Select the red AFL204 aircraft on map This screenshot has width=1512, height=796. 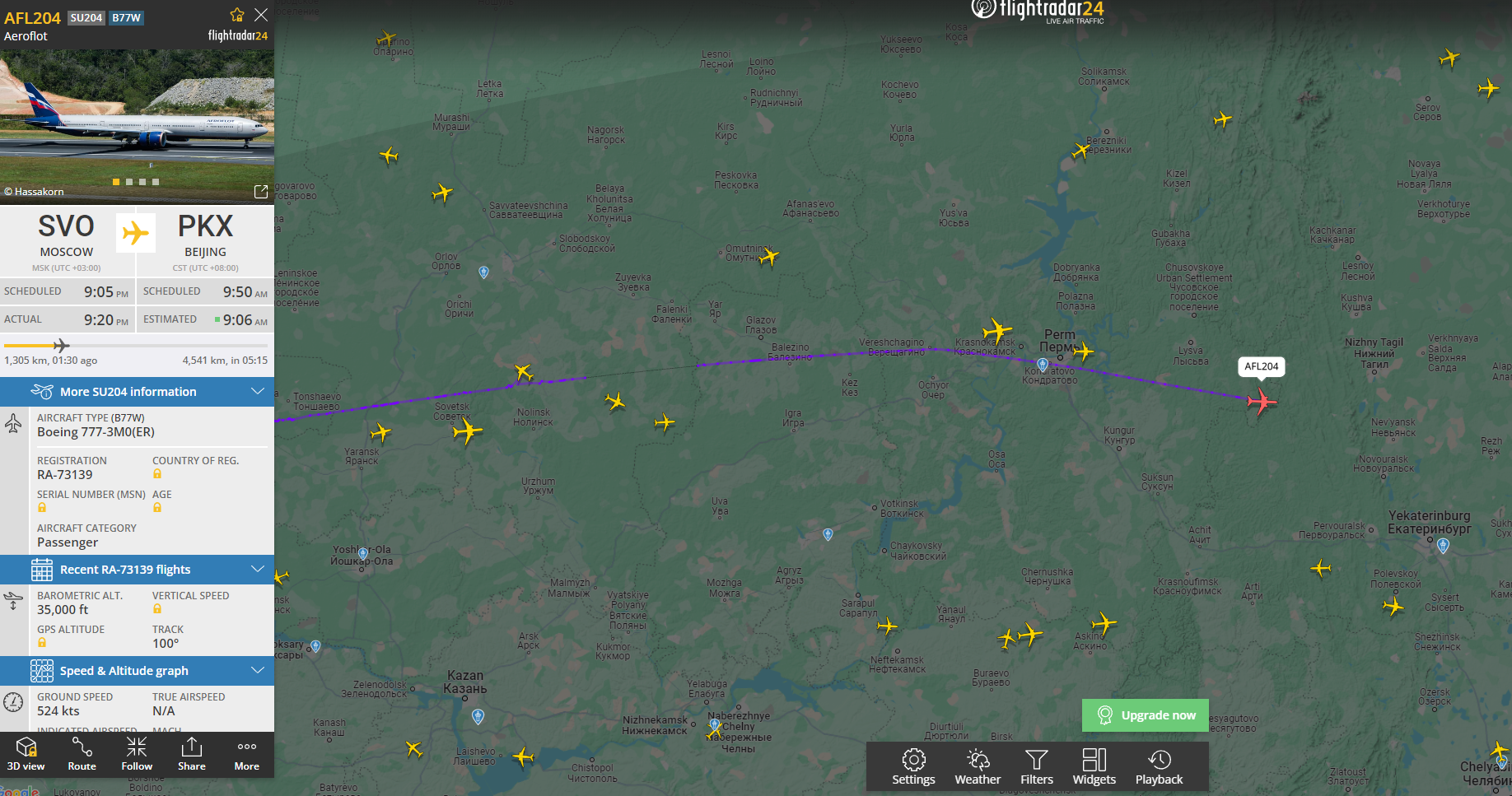point(1261,402)
